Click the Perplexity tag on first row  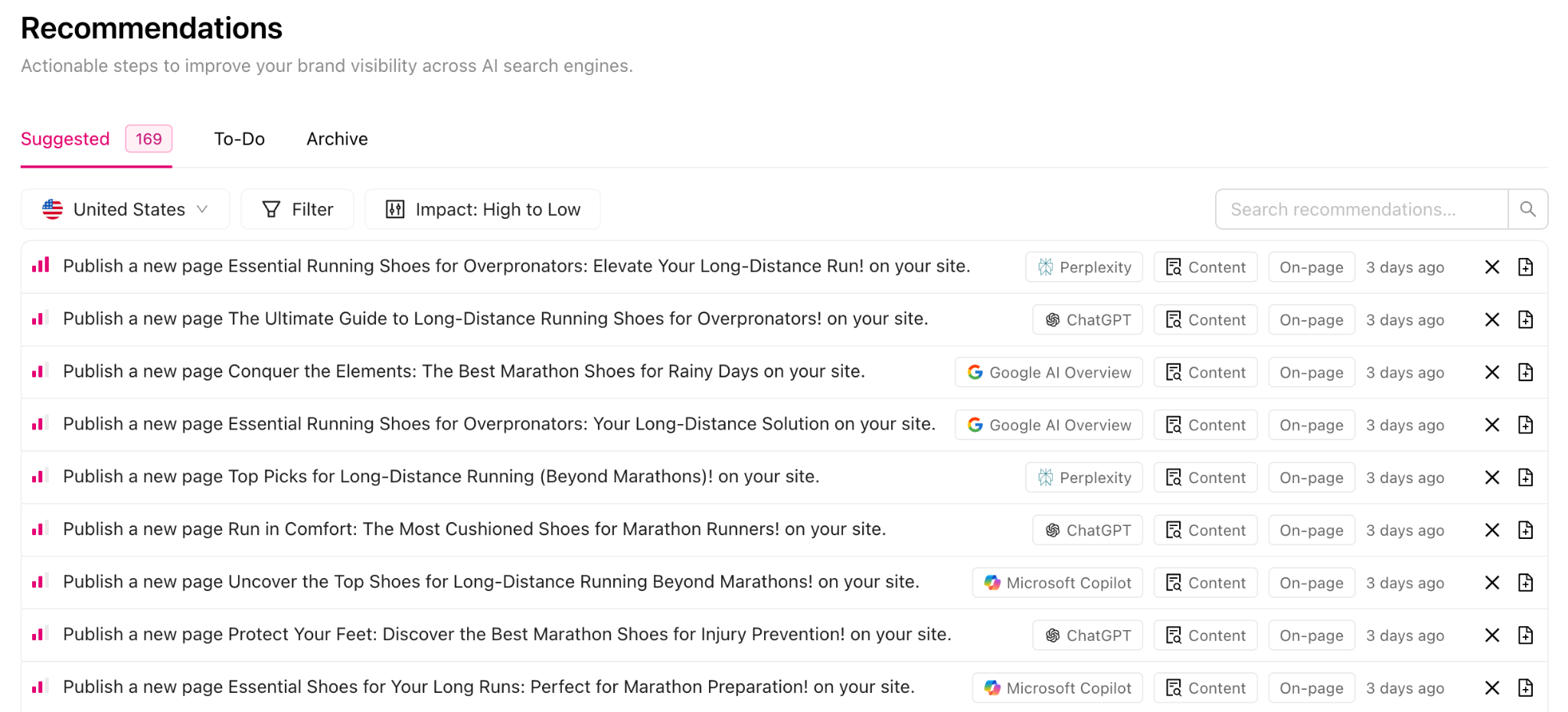click(1083, 267)
